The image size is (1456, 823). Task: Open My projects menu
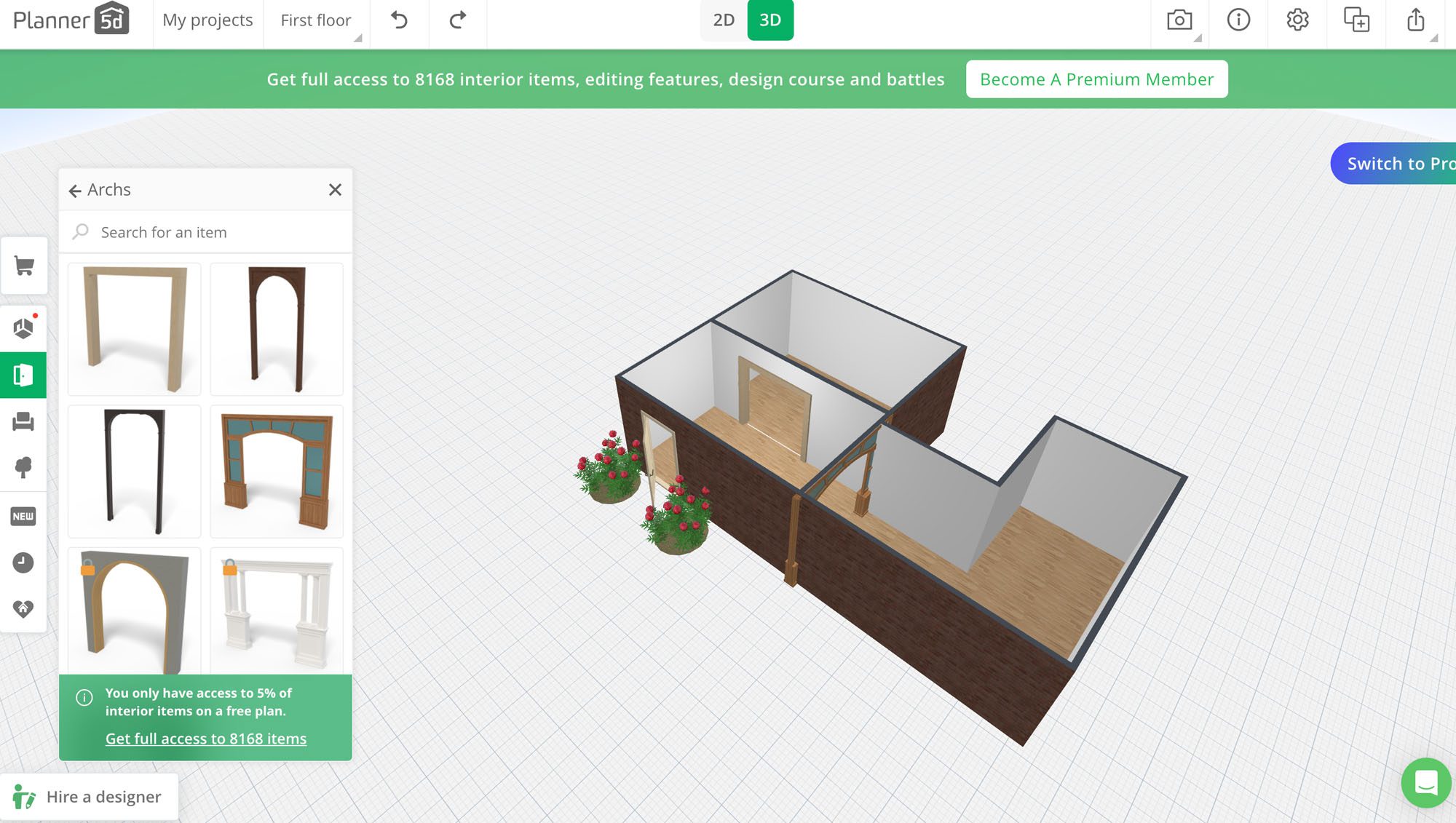click(x=207, y=20)
